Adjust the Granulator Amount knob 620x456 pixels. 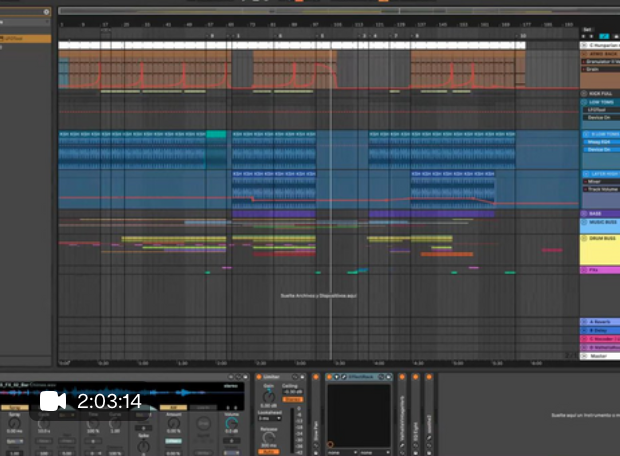pos(174,423)
